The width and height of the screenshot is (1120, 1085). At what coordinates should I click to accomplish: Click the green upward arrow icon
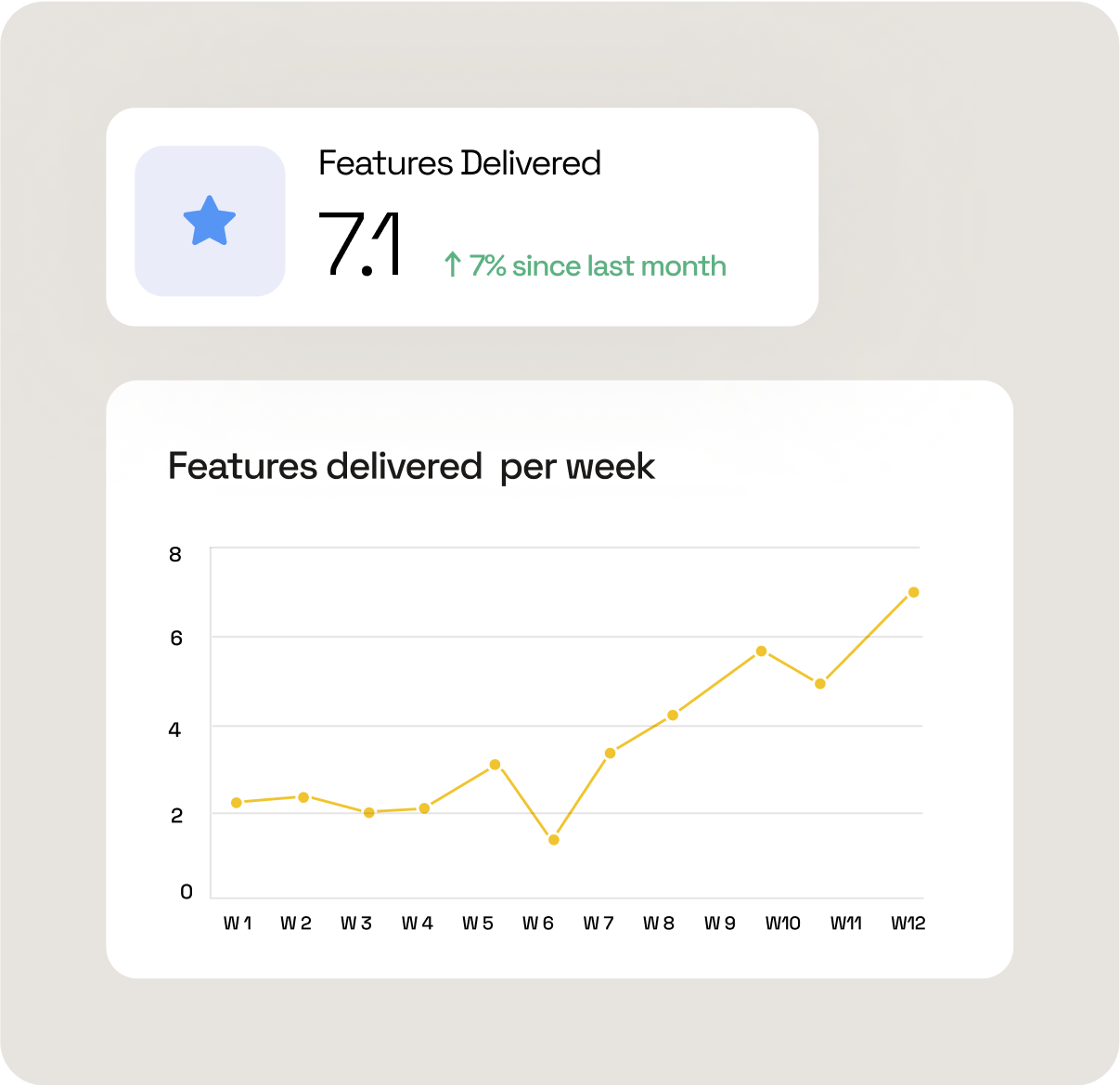tap(452, 265)
